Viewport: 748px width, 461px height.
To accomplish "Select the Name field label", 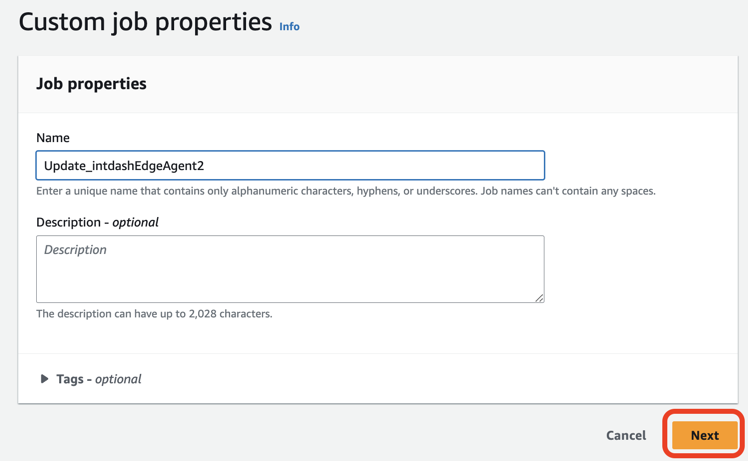I will pyautogui.click(x=53, y=138).
